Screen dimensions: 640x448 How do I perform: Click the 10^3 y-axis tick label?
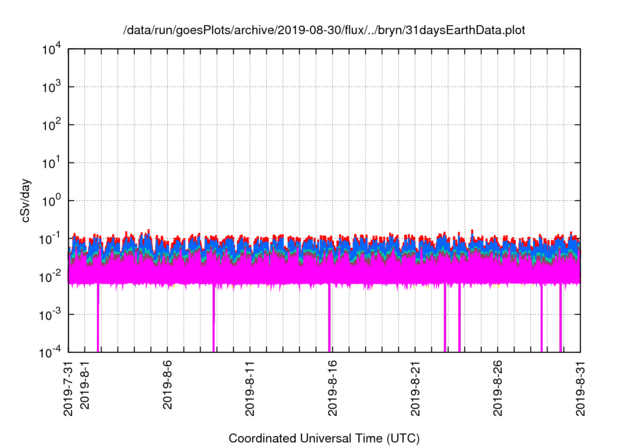click(50, 87)
